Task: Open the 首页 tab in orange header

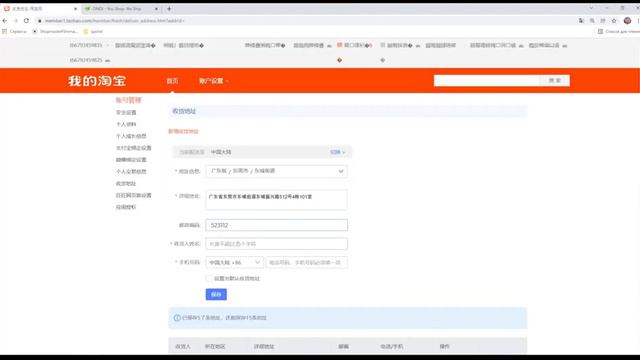Action: [x=172, y=81]
